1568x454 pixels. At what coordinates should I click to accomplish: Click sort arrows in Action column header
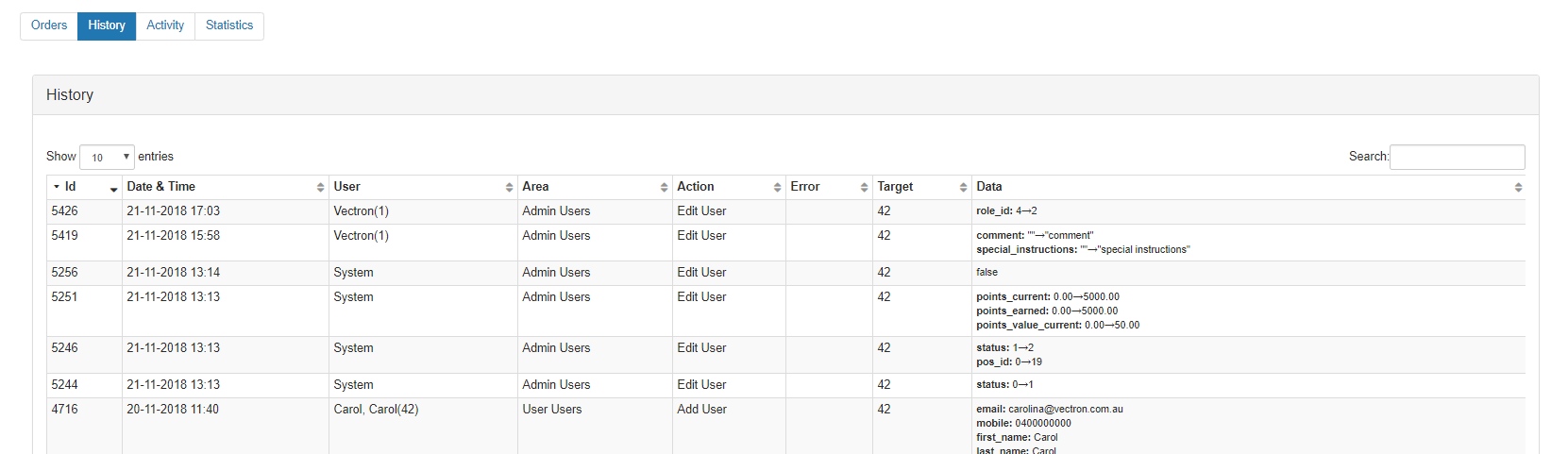[x=777, y=188]
